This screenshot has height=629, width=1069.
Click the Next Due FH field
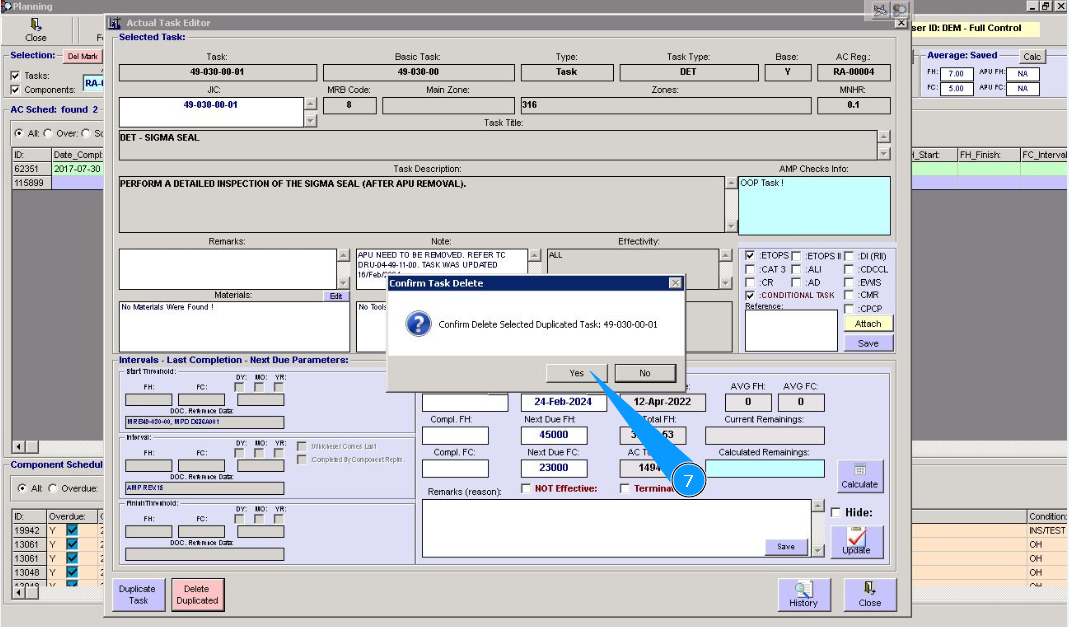click(554, 435)
